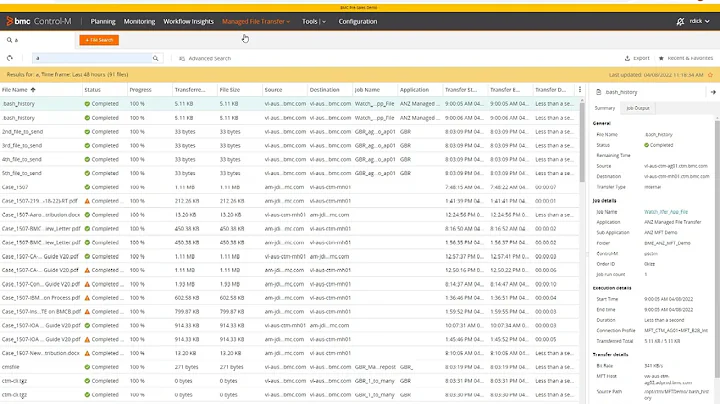Screen dimensions: 720x404
Task: Open the Planning menu
Action: [103, 21]
